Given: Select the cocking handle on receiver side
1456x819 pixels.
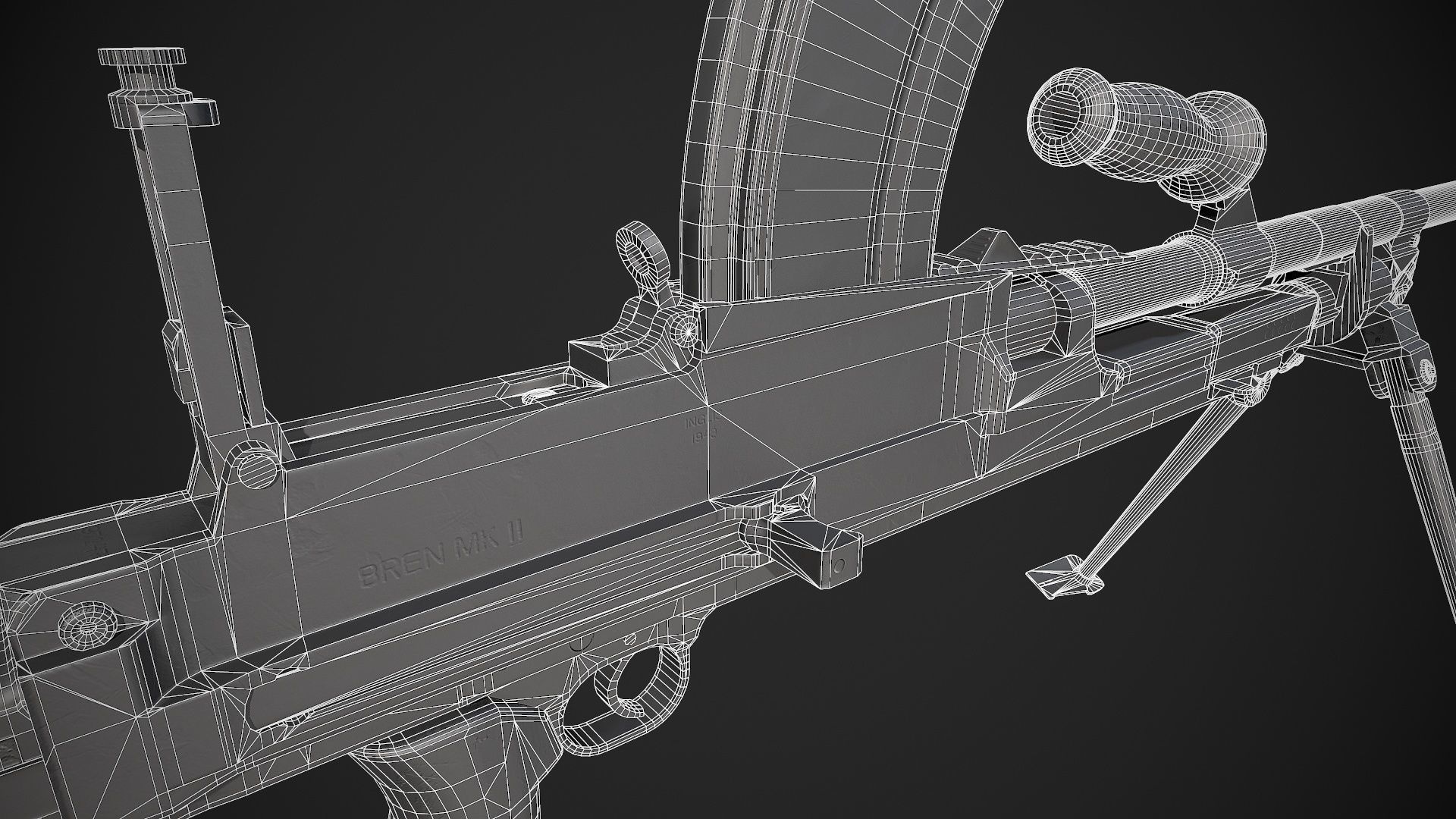Looking at the screenshot, I should point(817,548).
